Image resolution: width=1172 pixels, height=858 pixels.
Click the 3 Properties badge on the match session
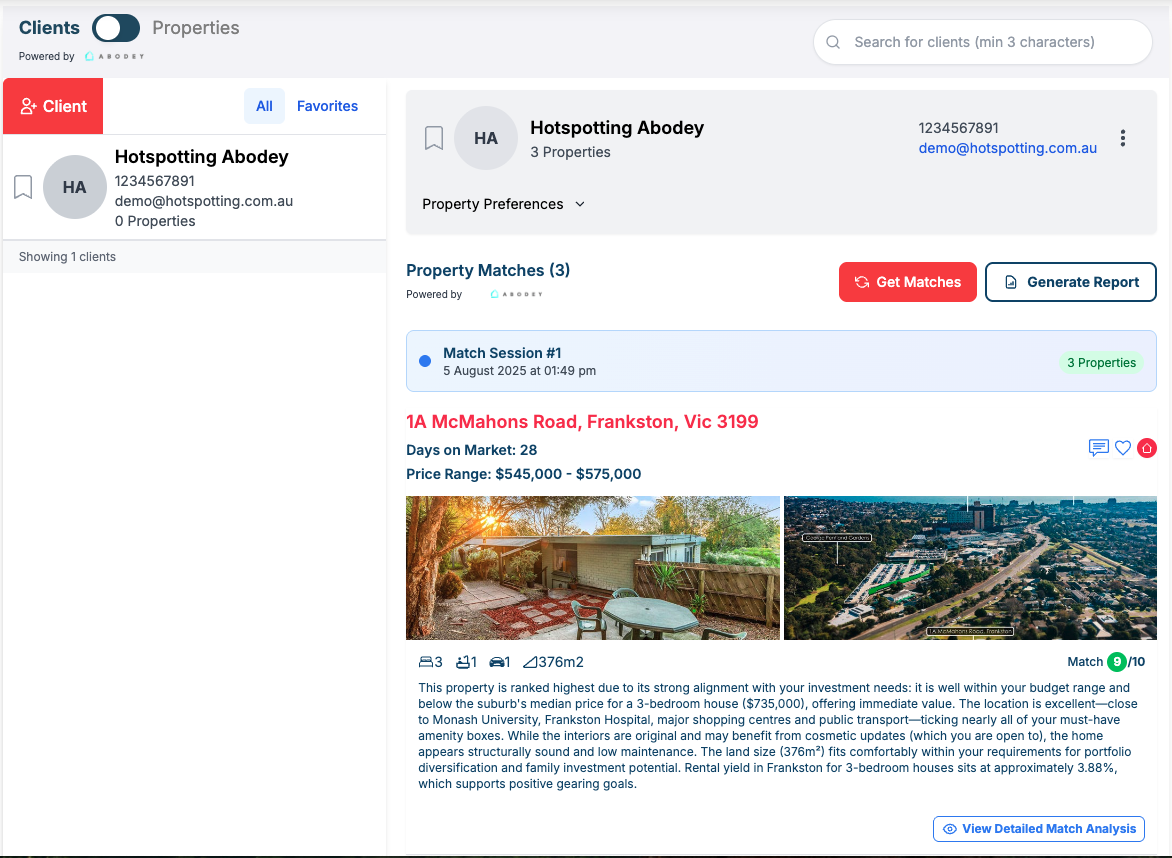tap(1101, 362)
